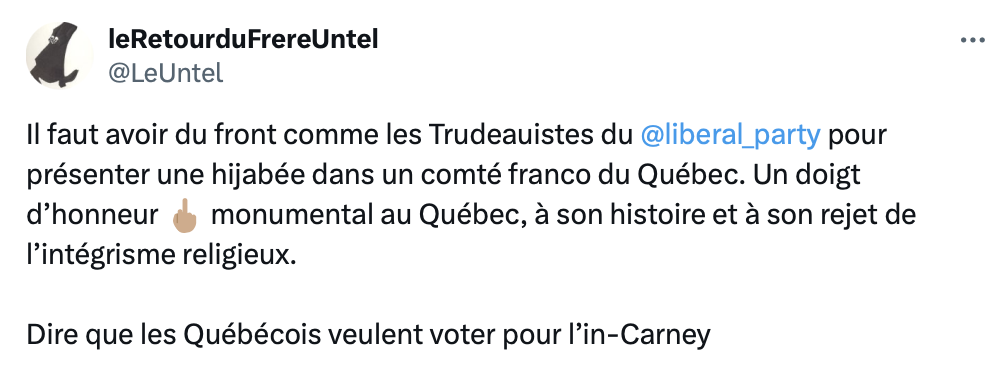This screenshot has height=372, width=1006.
Task: Click the closing line starting "Dire que"
Action: pos(369,335)
